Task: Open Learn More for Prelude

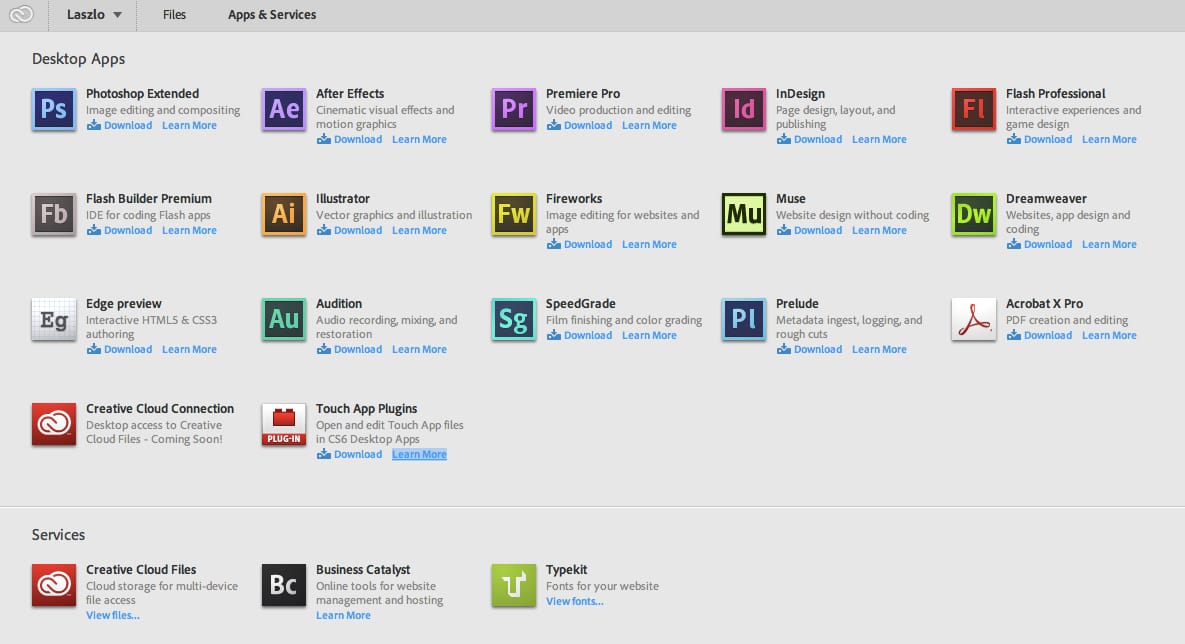Action: click(x=879, y=349)
